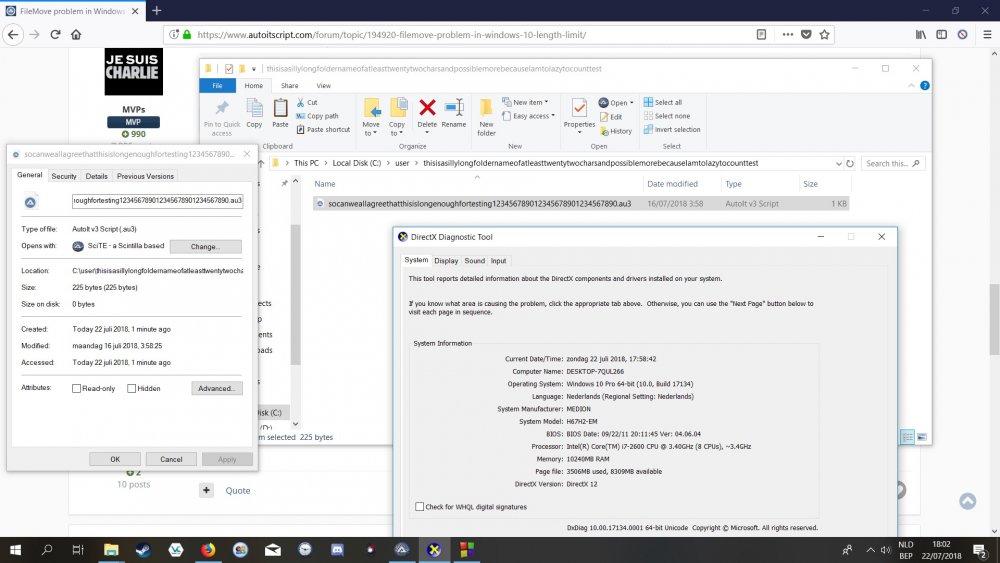
Task: Open address bar history dropdown chevron
Action: click(839, 164)
